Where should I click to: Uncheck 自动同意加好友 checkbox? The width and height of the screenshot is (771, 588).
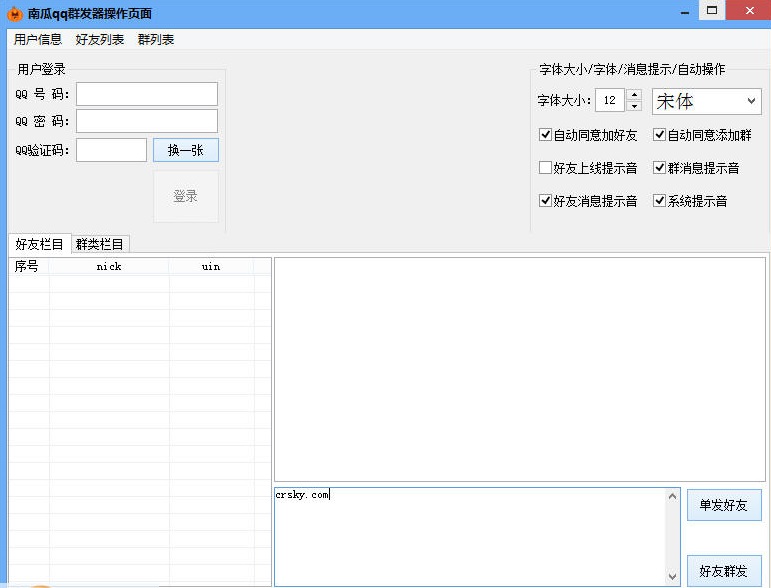coord(545,135)
